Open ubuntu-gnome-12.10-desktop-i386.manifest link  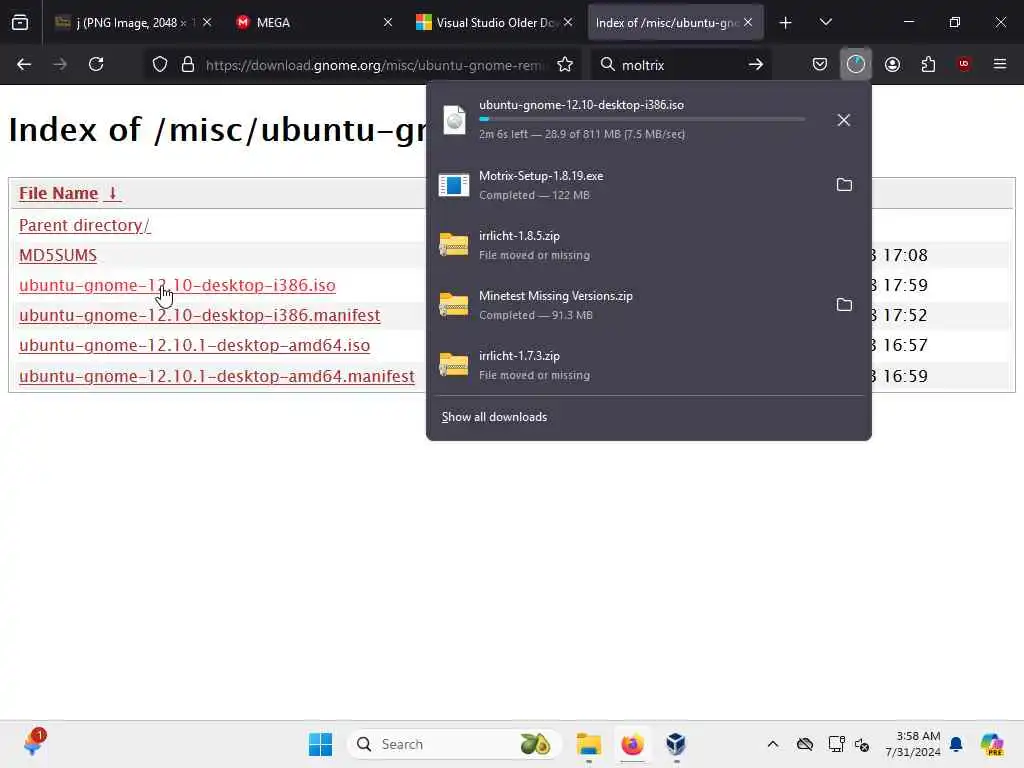pos(199,315)
